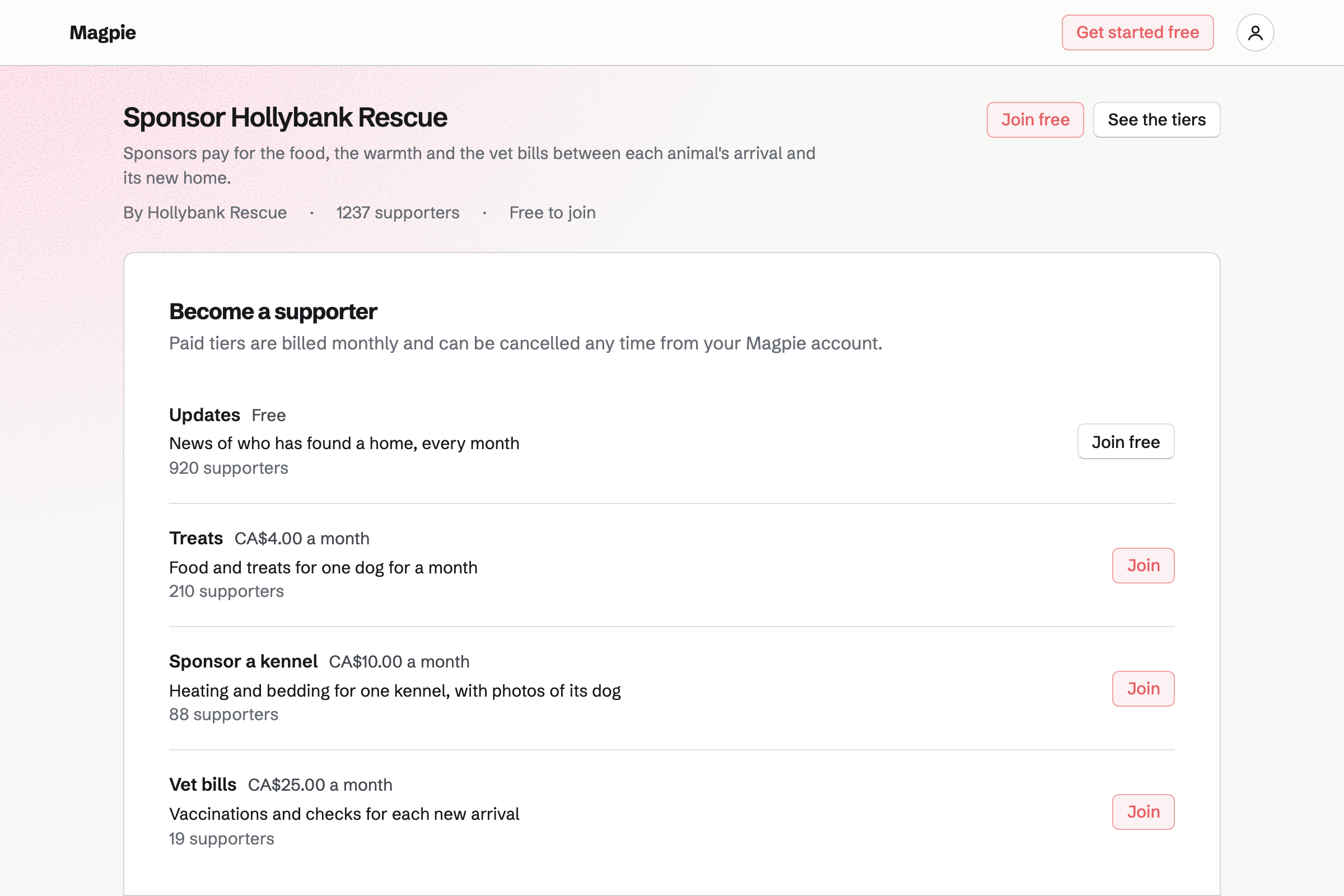The height and width of the screenshot is (896, 1344).
Task: Click the 88 supporters count
Action: coord(223,715)
